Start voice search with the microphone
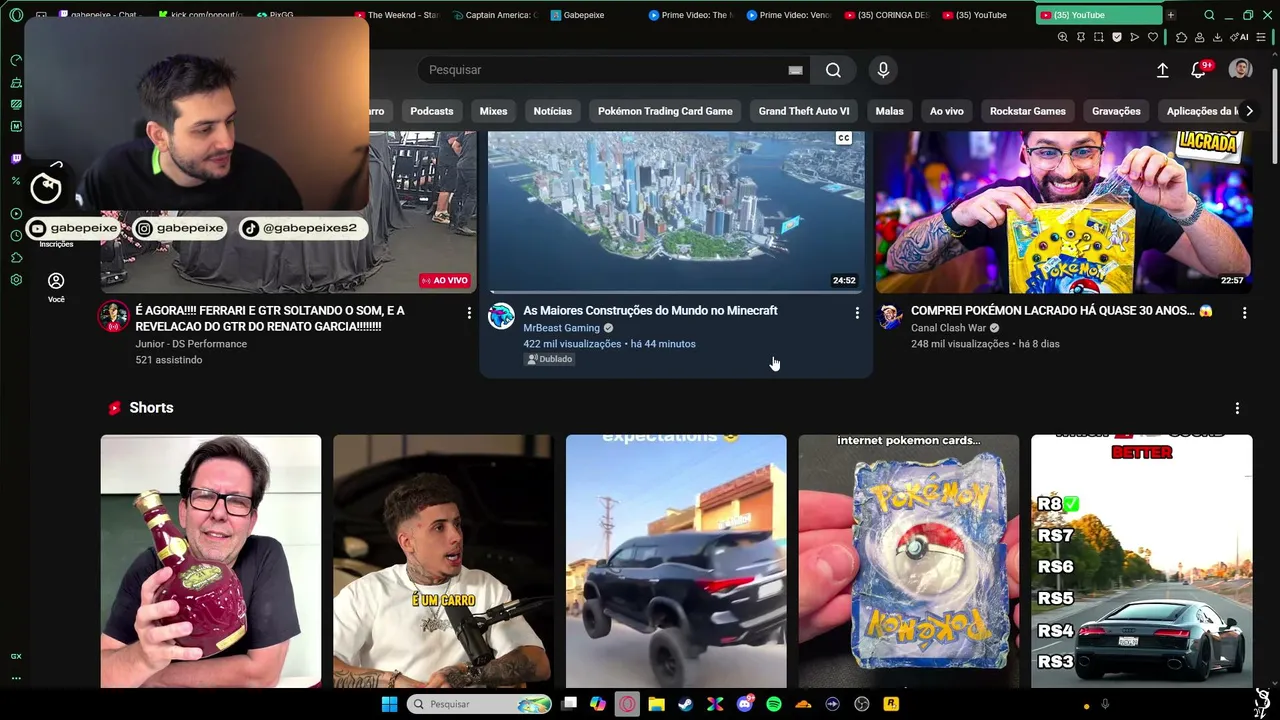The image size is (1280, 720). click(883, 70)
